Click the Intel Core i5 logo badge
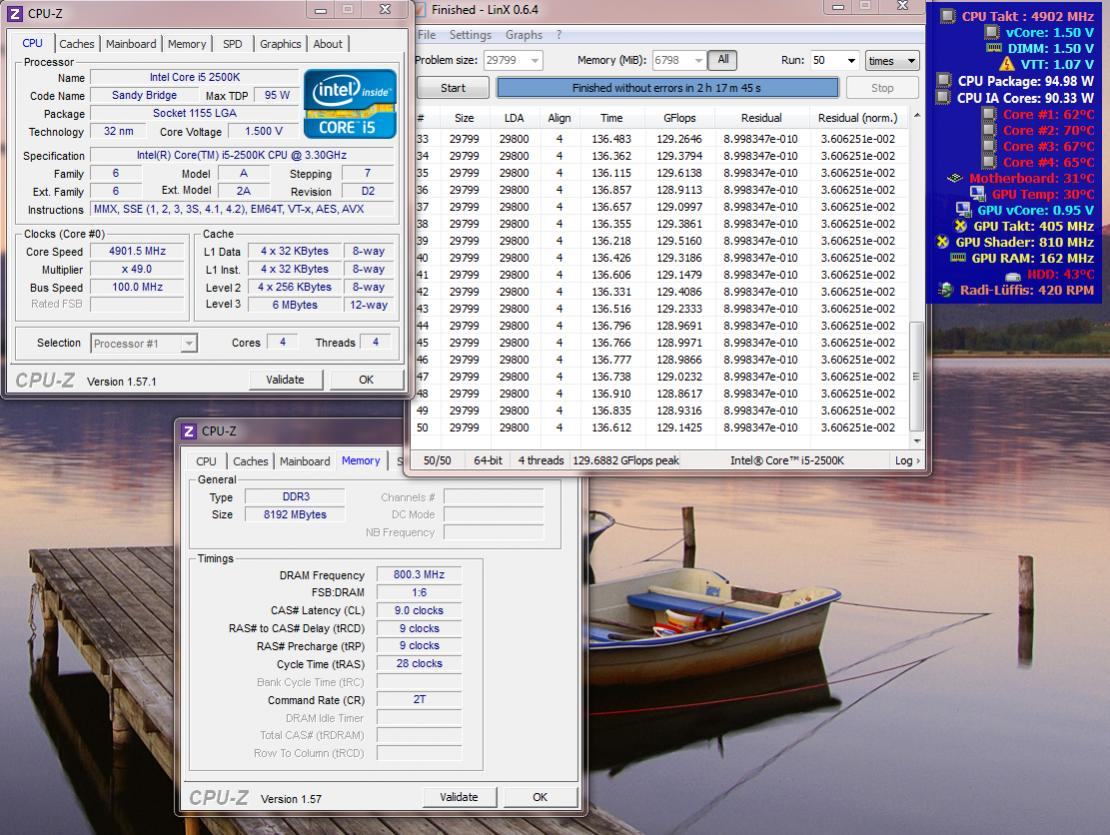 [x=350, y=103]
